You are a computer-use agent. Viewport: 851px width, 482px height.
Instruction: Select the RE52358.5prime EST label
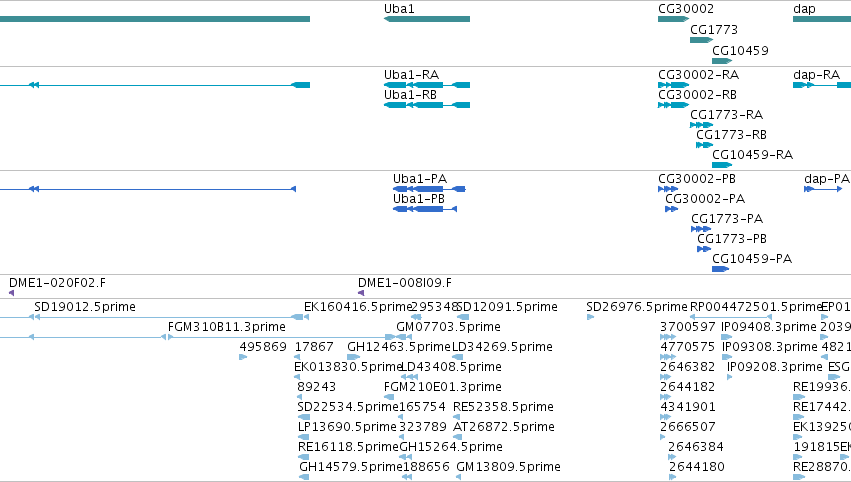(503, 407)
